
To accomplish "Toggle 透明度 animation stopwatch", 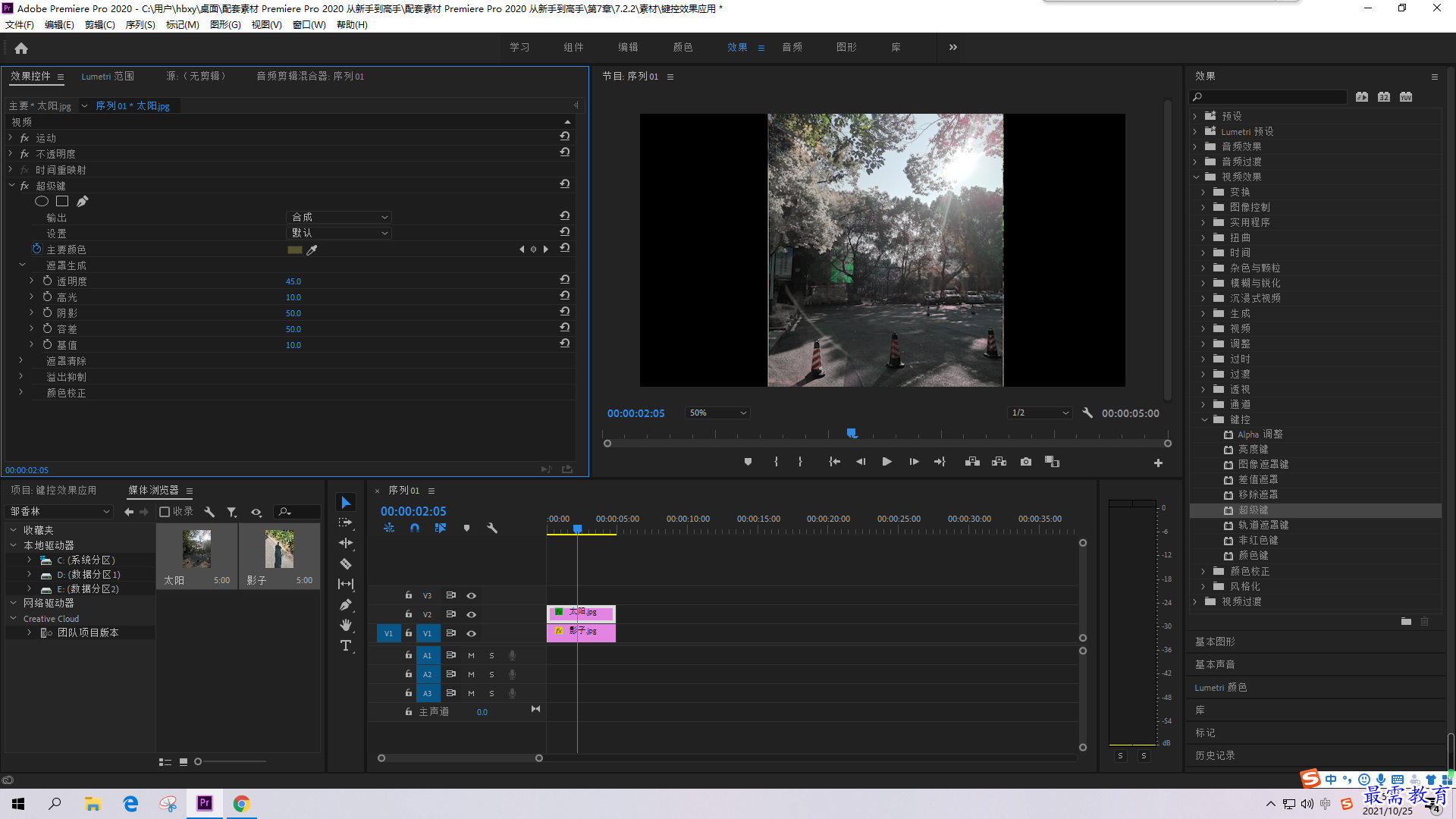I will pyautogui.click(x=47, y=281).
